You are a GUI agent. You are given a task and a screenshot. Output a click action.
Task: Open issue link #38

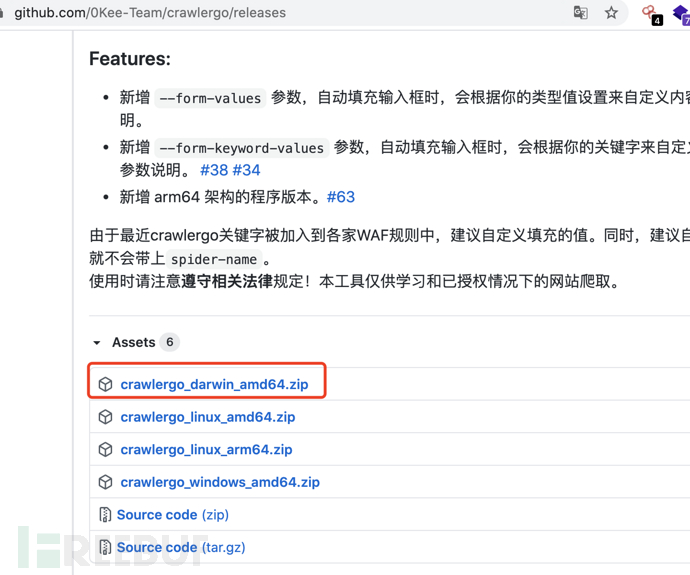click(x=214, y=170)
